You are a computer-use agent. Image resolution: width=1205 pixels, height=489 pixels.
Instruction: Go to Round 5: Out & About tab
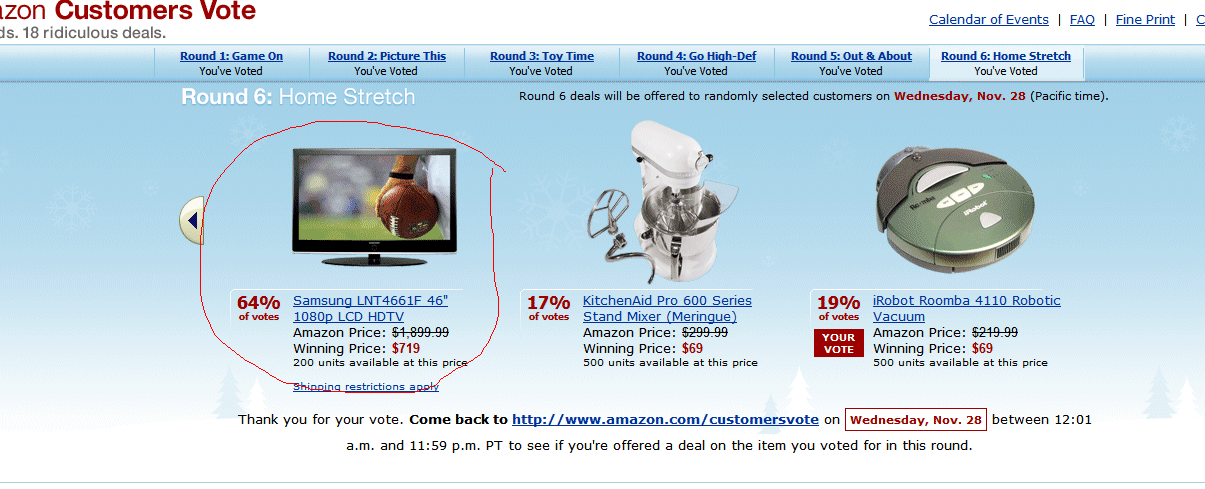coord(851,56)
